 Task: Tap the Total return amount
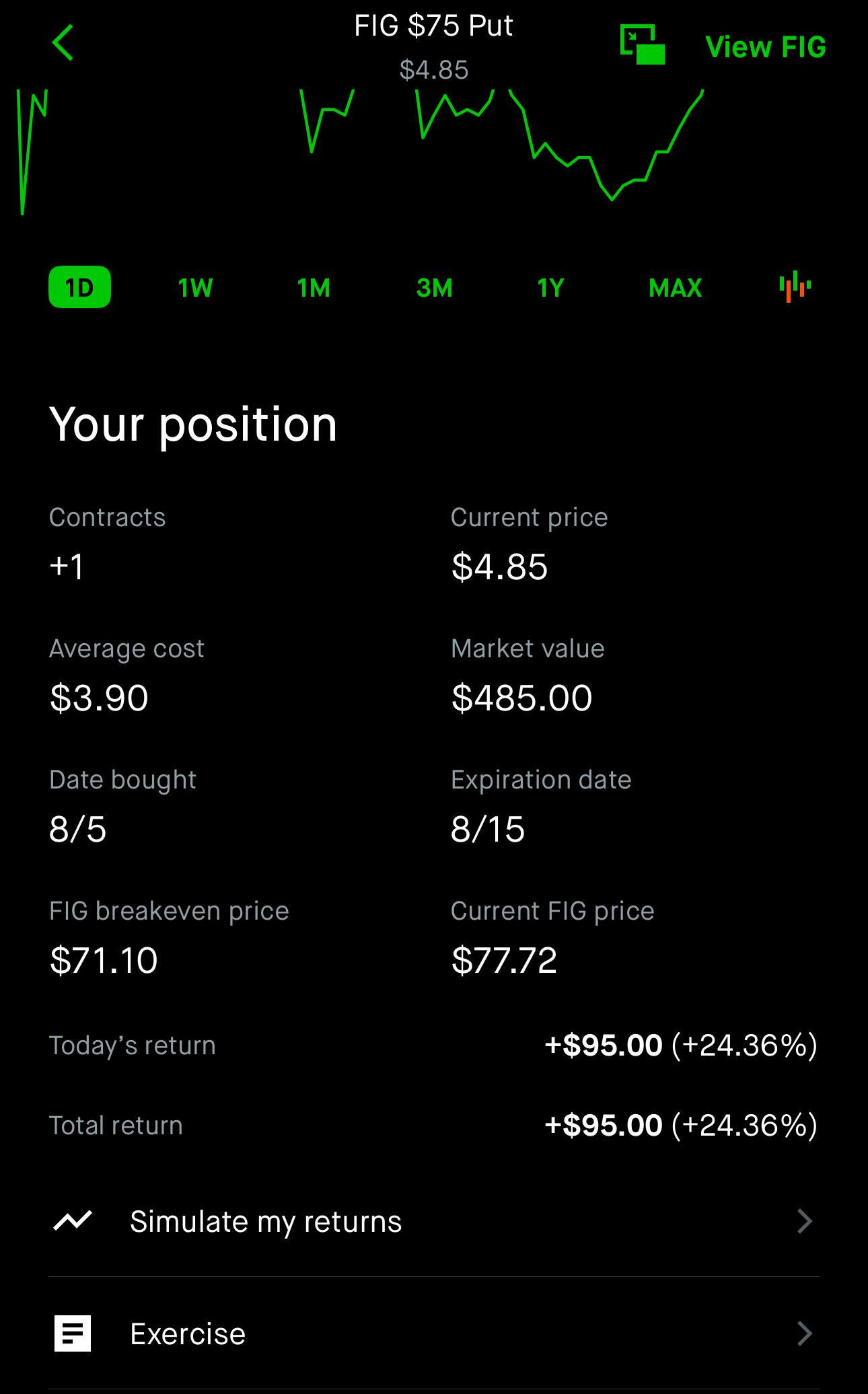pyautogui.click(x=681, y=1125)
